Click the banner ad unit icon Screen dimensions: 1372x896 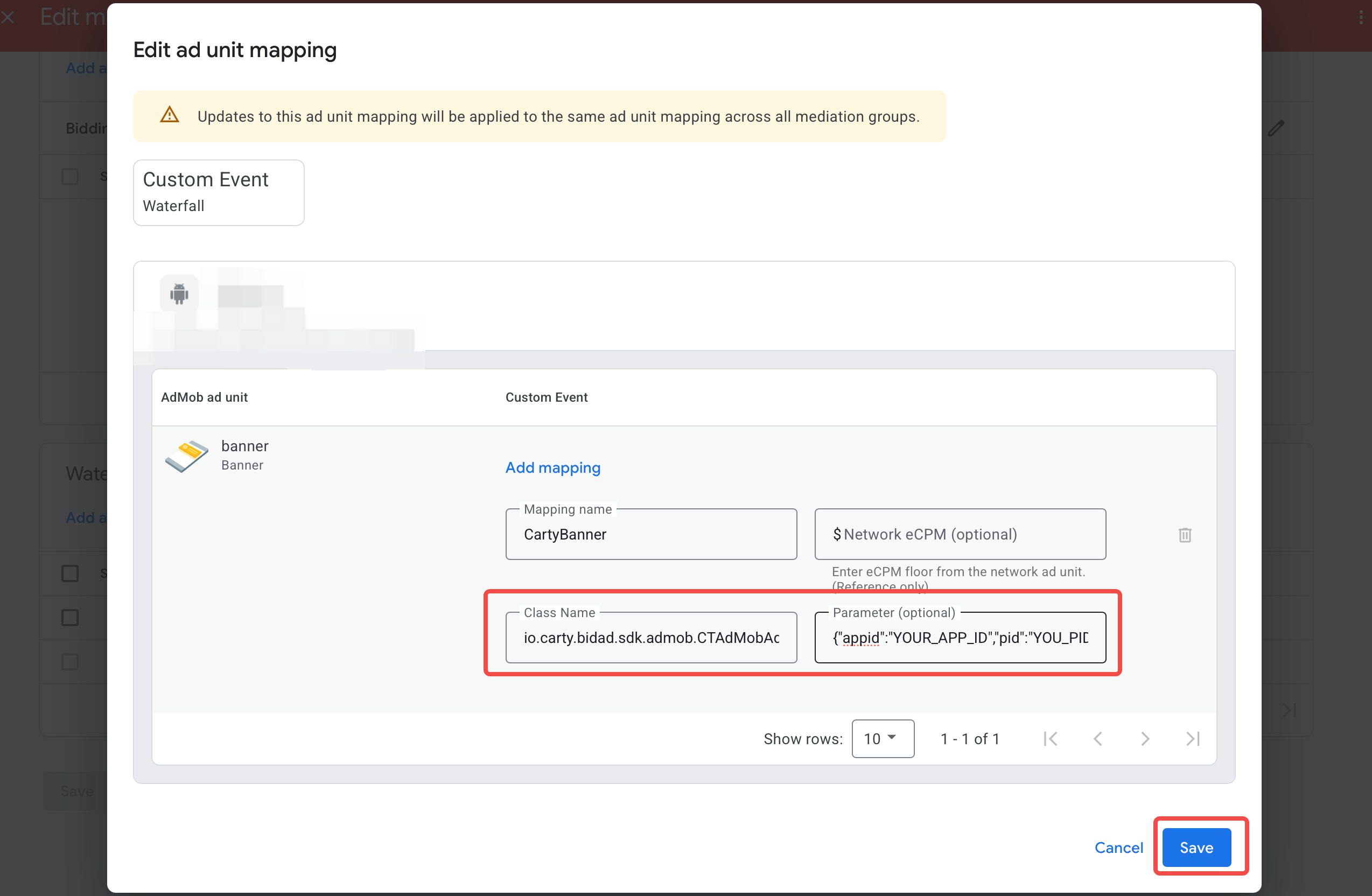(x=186, y=456)
